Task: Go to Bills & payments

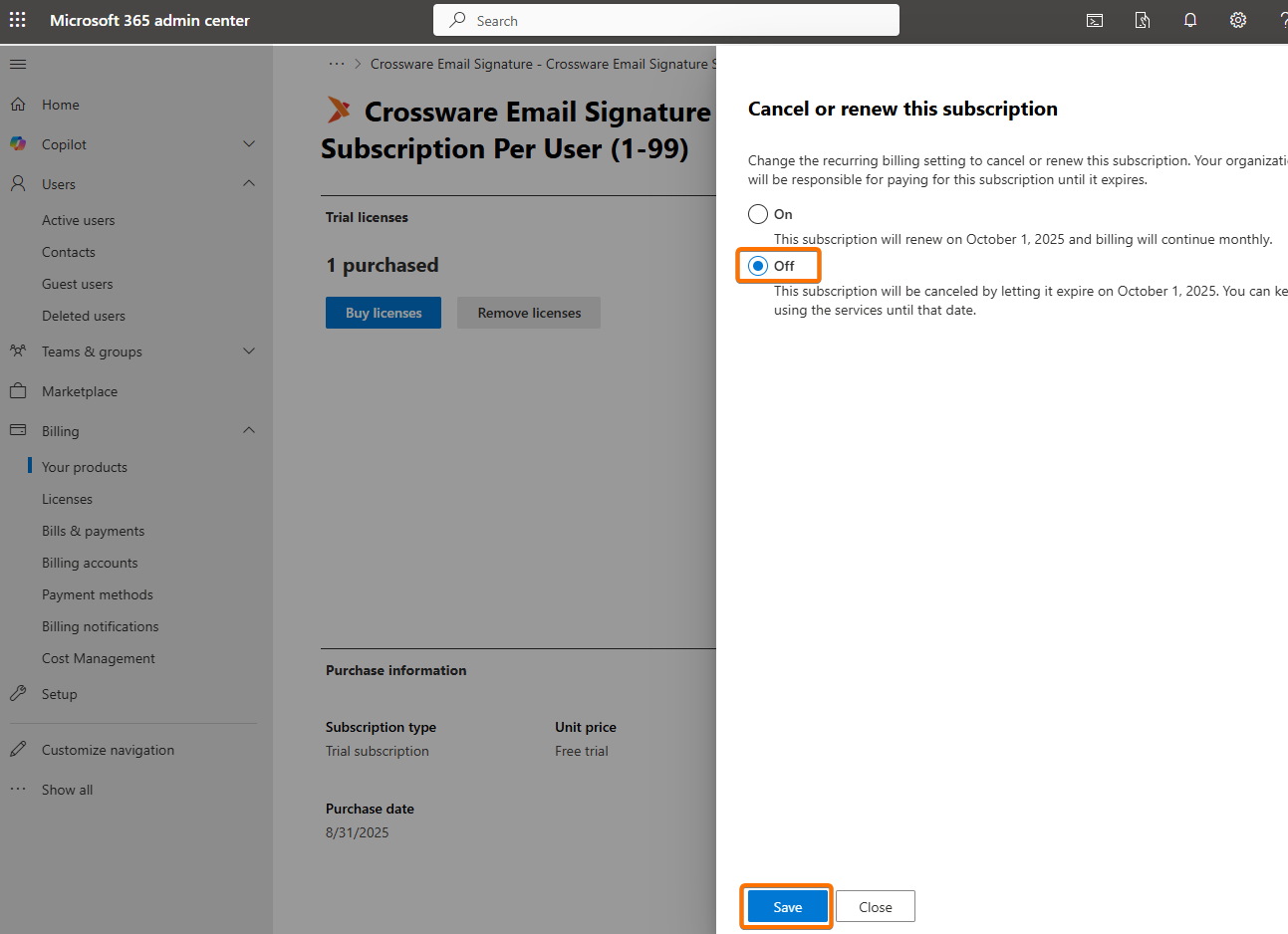Action: [x=93, y=531]
